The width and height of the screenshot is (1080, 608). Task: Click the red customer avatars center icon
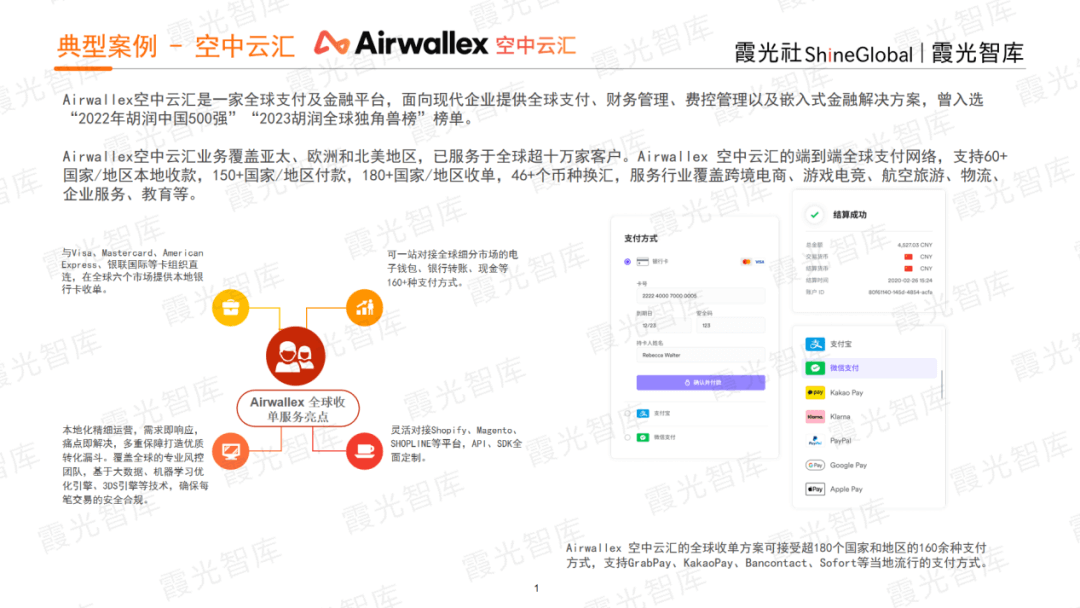tap(295, 356)
